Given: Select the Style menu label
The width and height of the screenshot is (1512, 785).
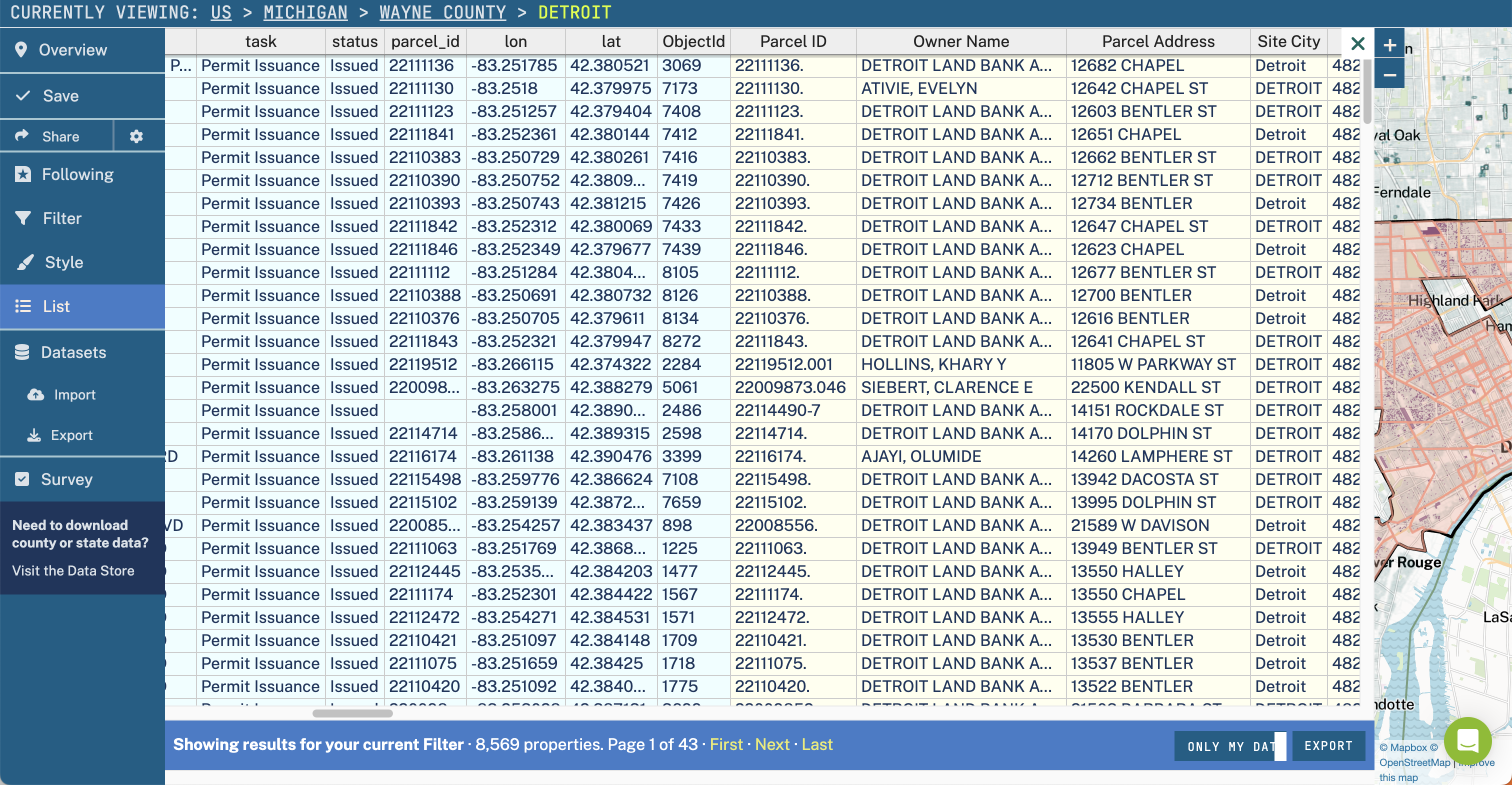Looking at the screenshot, I should pyautogui.click(x=64, y=262).
